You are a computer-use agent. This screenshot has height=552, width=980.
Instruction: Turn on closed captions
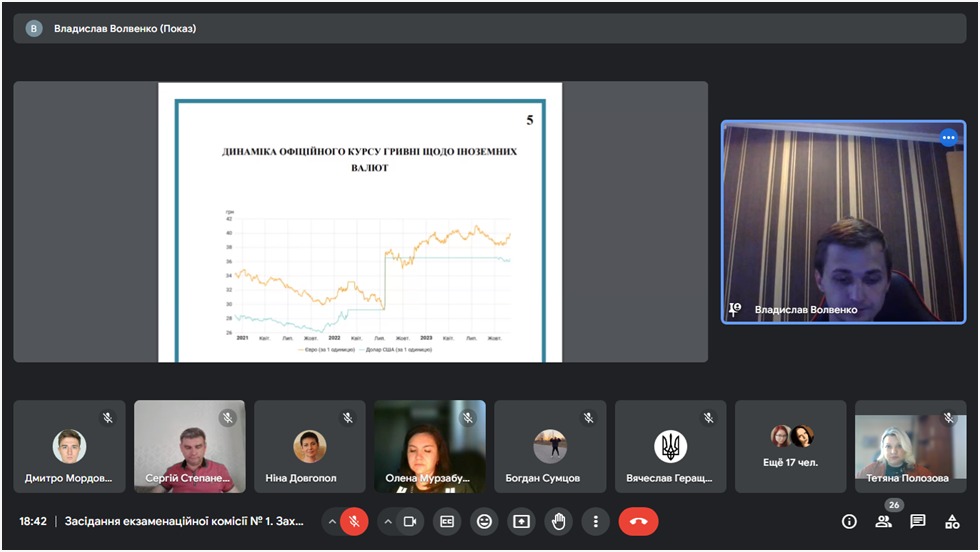[x=447, y=521]
